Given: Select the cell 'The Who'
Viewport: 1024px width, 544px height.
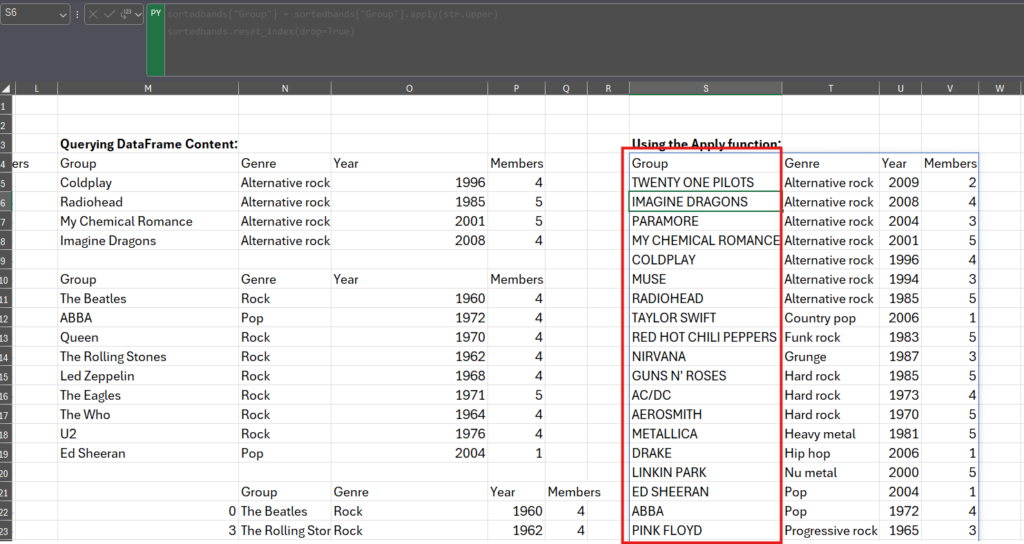Looking at the screenshot, I should click(148, 415).
